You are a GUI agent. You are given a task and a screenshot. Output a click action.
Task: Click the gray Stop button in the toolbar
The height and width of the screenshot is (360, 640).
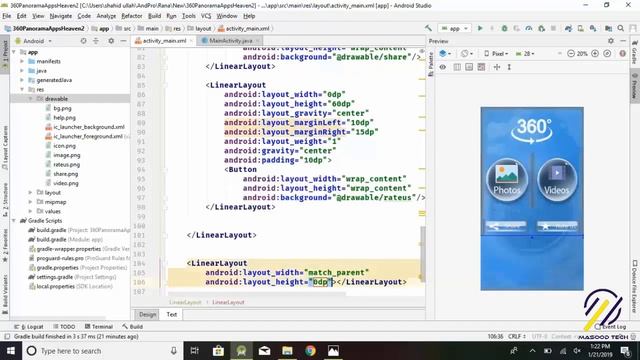tap(553, 28)
